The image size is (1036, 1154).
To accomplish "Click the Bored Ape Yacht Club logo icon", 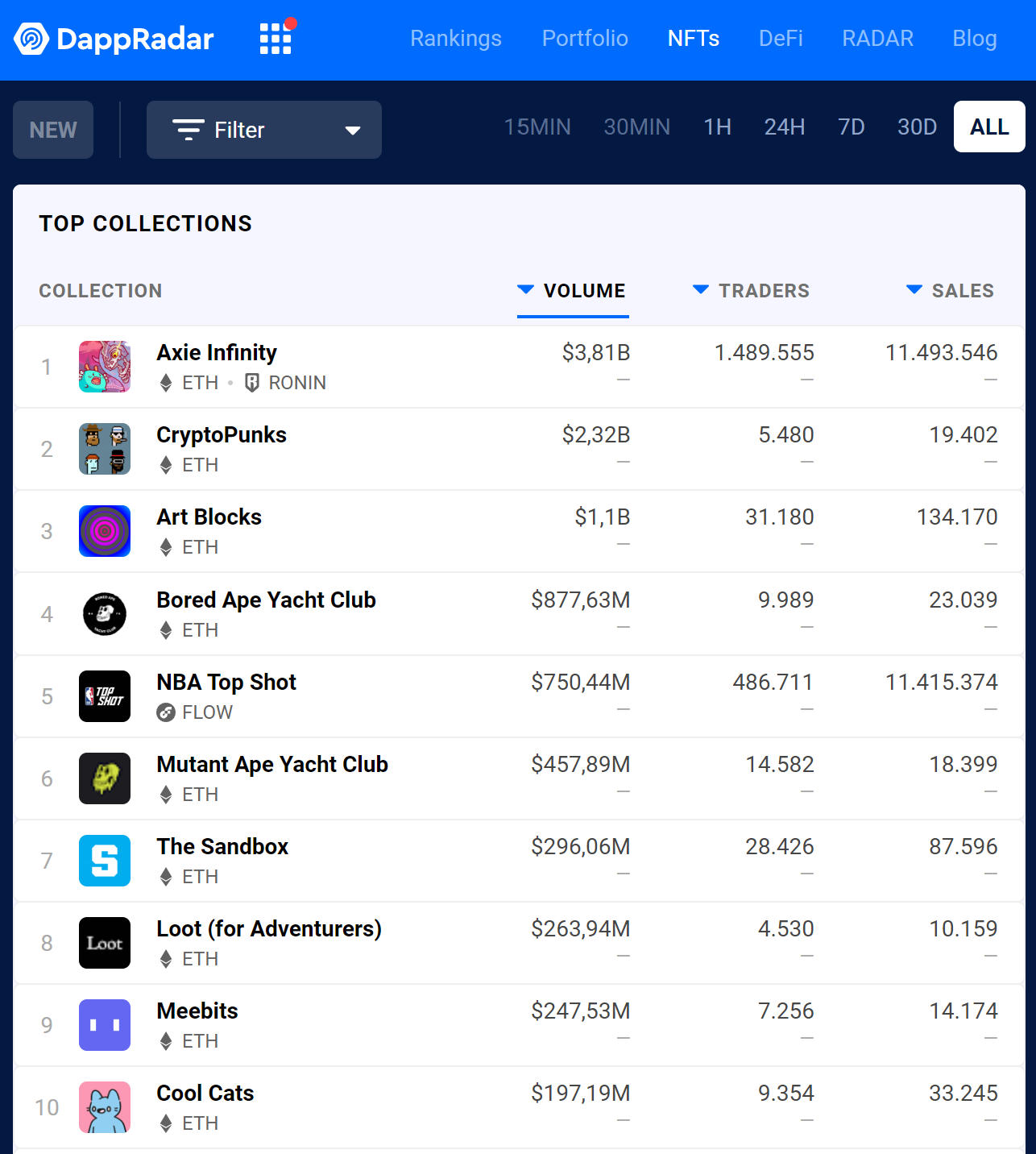I will point(105,614).
